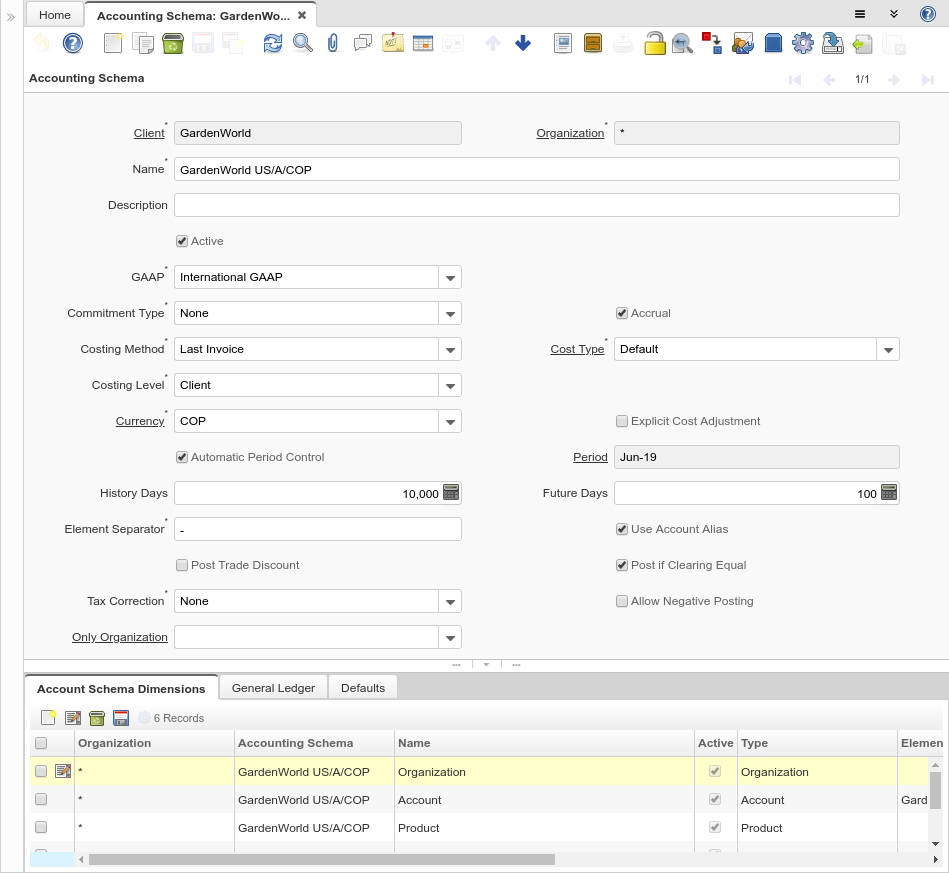This screenshot has width=949, height=873.
Task: Click the Zoom Across icon
Action: pyautogui.click(x=682, y=43)
